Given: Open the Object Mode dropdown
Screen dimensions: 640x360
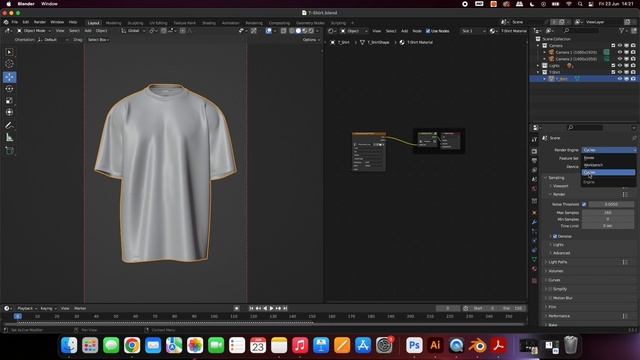Looking at the screenshot, I should tap(33, 31).
